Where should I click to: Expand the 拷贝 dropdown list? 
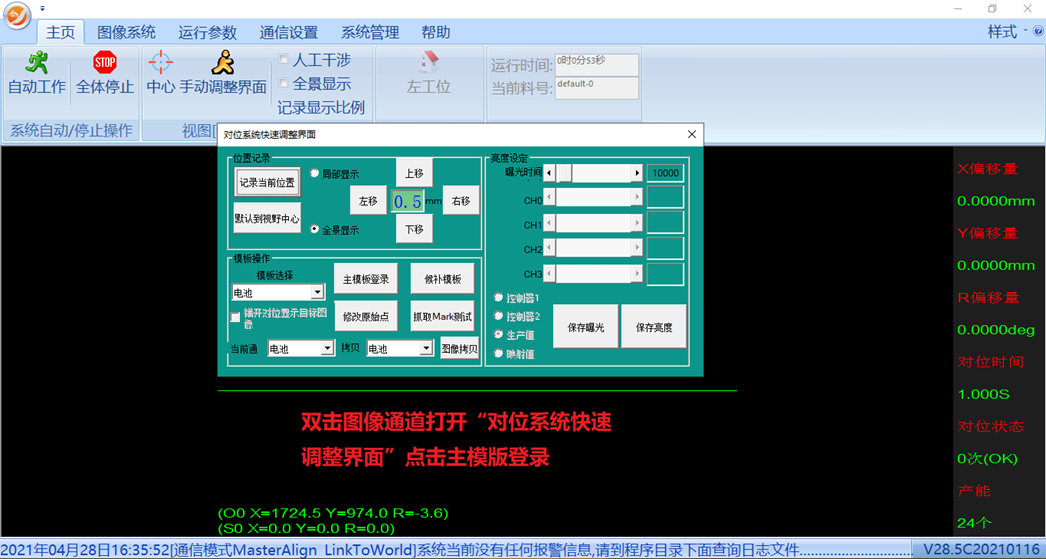(x=426, y=349)
